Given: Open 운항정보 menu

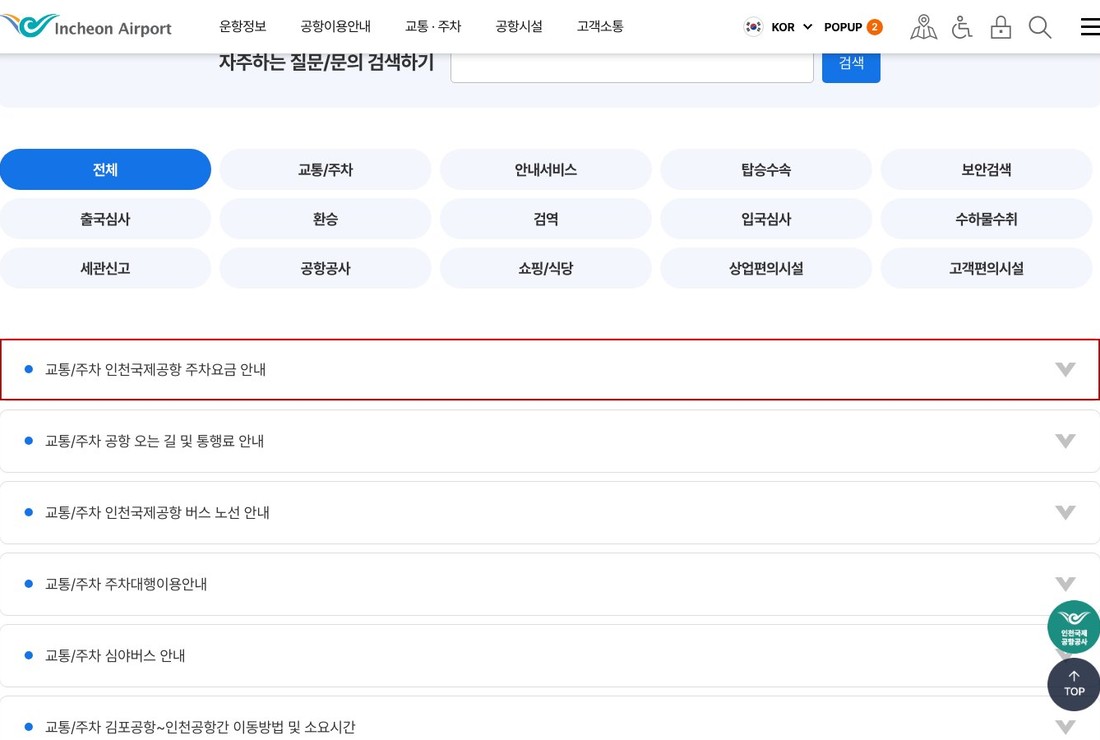Looking at the screenshot, I should [243, 27].
